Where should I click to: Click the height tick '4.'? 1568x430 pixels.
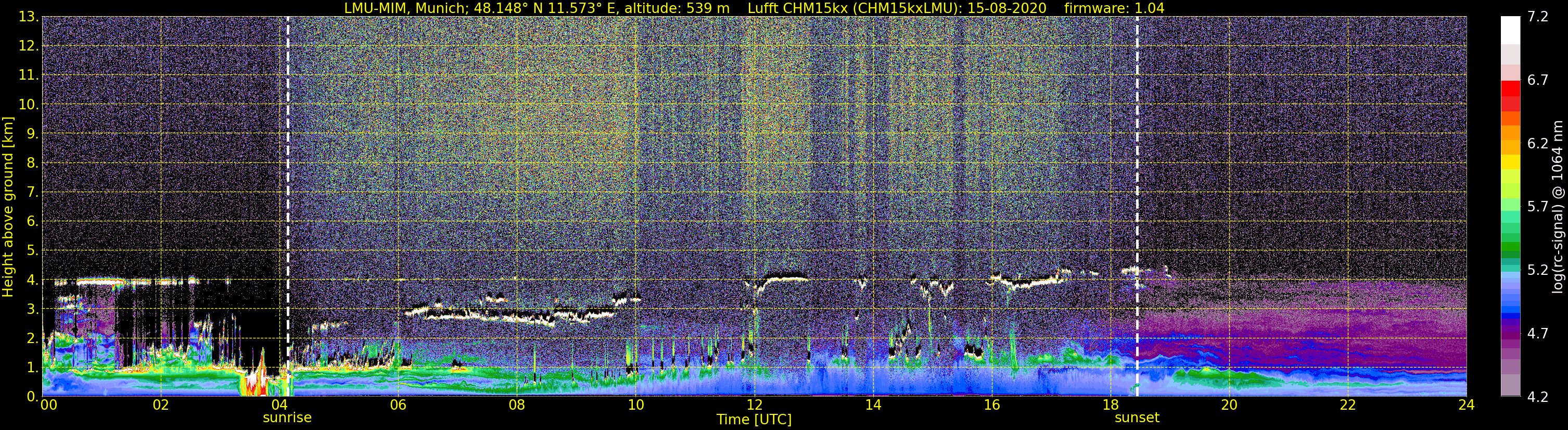point(32,280)
